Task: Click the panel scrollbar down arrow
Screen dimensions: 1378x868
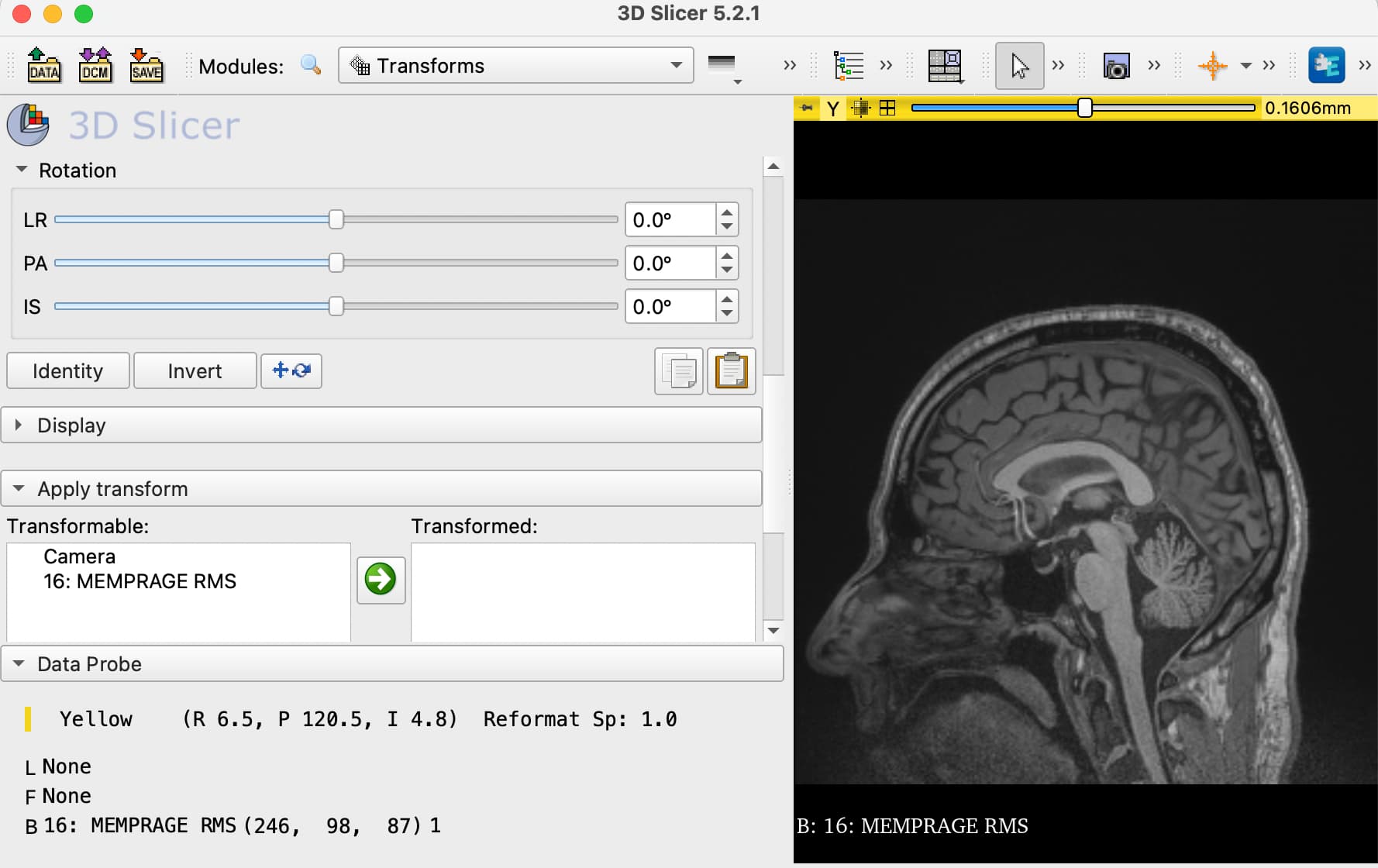Action: pyautogui.click(x=773, y=630)
